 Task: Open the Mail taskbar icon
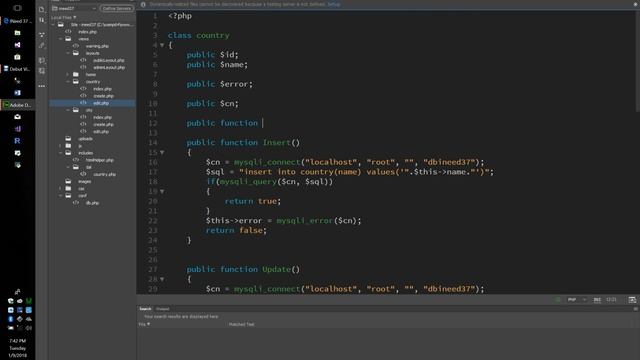[x=17, y=117]
